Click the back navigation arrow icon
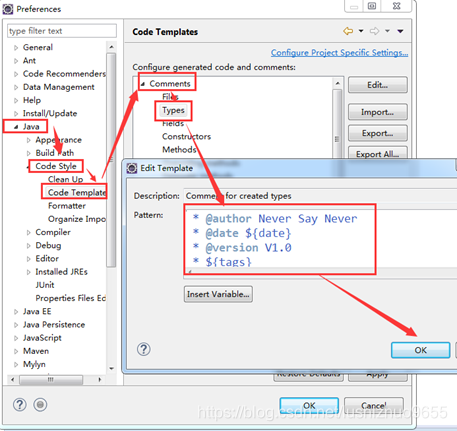The image size is (457, 431). click(x=348, y=31)
